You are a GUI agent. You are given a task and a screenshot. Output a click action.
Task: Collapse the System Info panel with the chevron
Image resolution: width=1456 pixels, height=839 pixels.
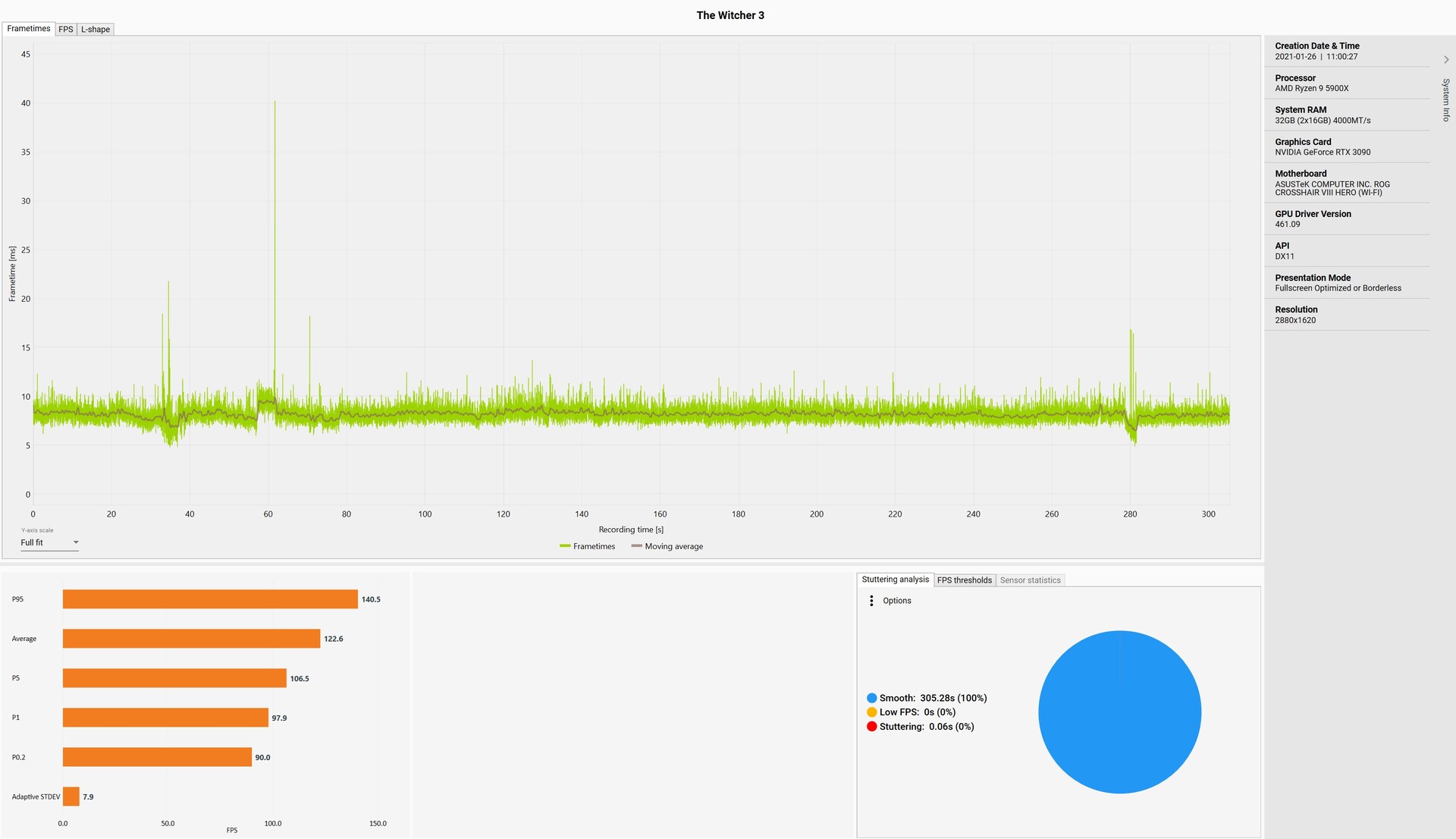[x=1445, y=59]
